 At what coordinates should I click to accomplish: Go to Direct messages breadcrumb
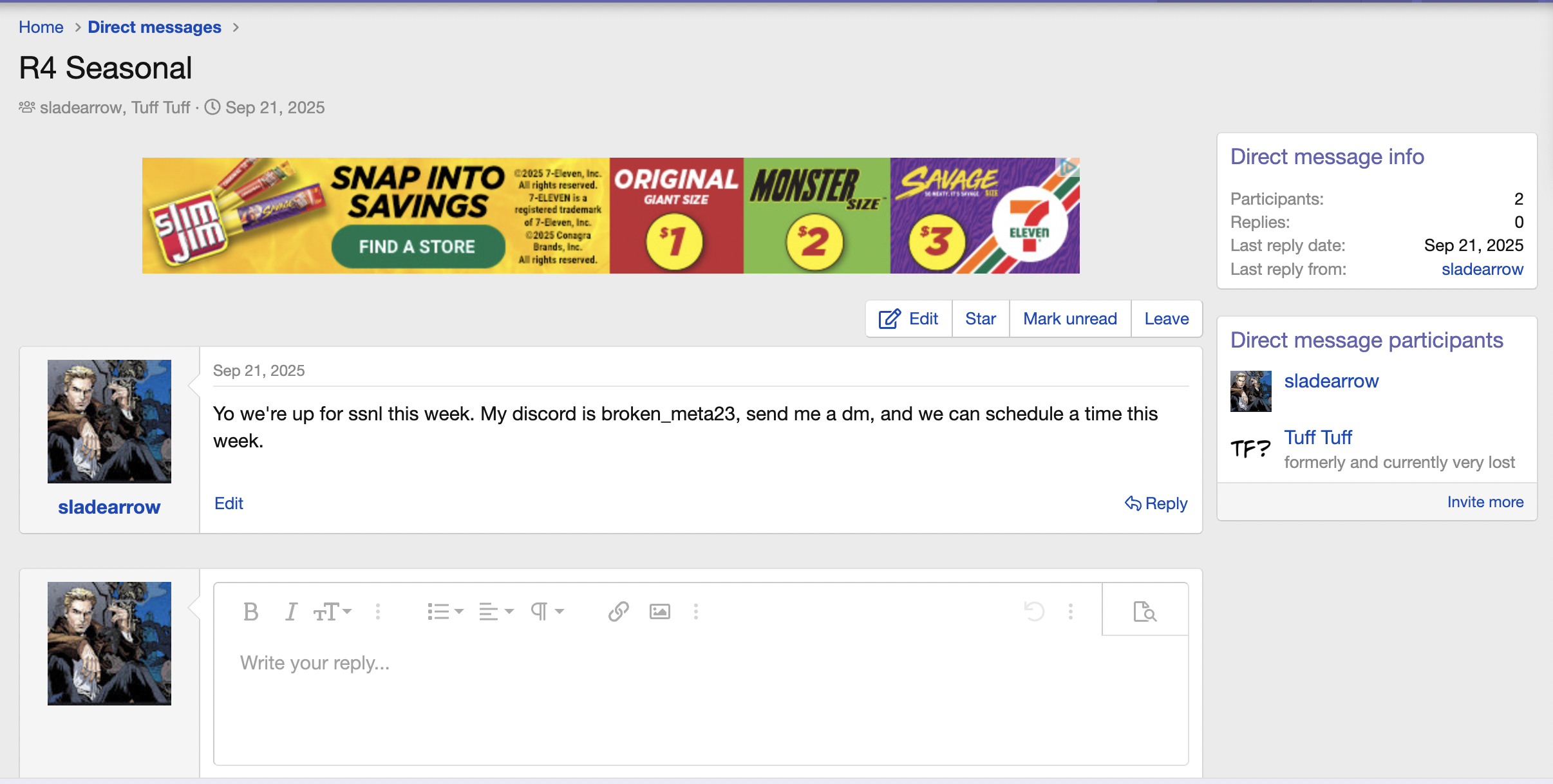coord(155,27)
